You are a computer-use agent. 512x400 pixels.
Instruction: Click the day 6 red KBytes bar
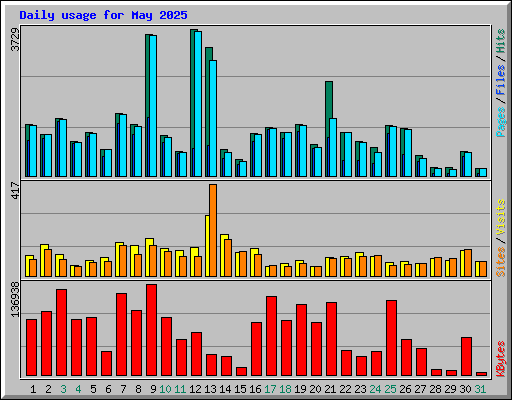(x=106, y=364)
